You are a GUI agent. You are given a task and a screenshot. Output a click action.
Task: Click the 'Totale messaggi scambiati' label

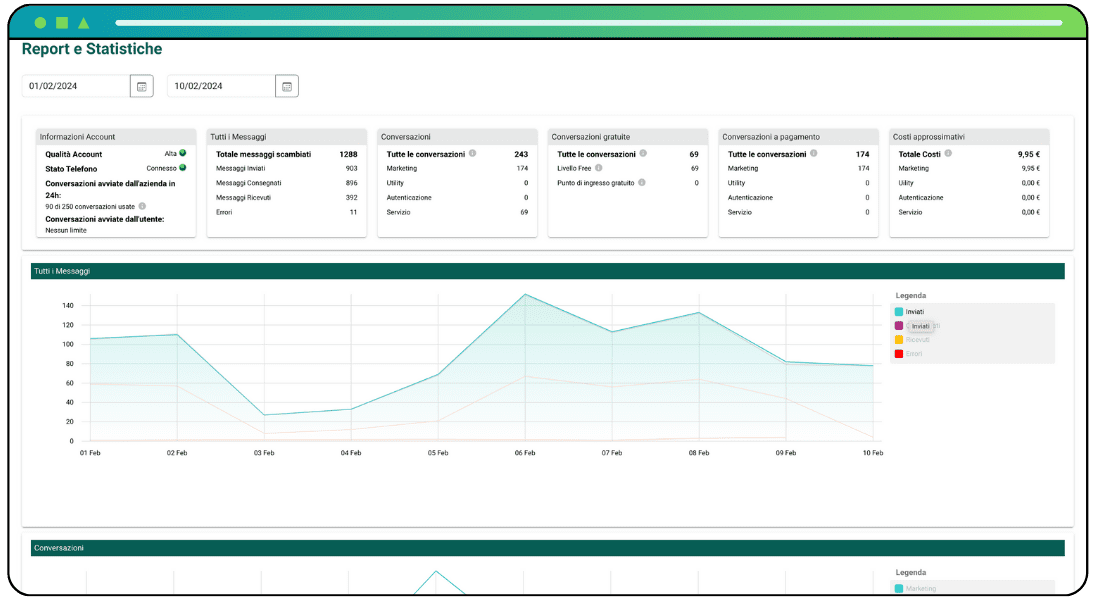[x=263, y=154]
